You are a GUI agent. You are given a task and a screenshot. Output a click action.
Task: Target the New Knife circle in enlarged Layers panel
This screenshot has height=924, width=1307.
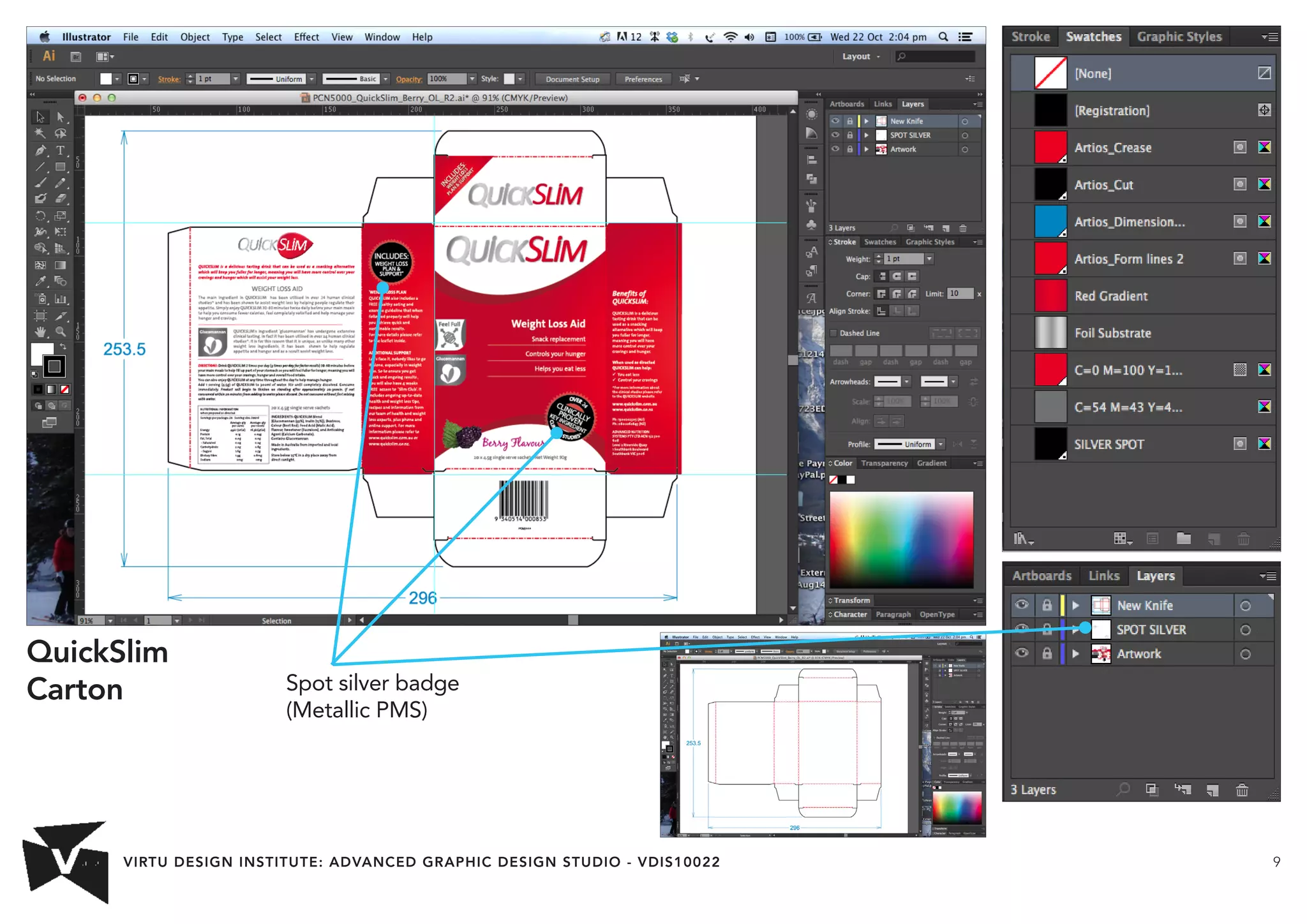[1245, 606]
